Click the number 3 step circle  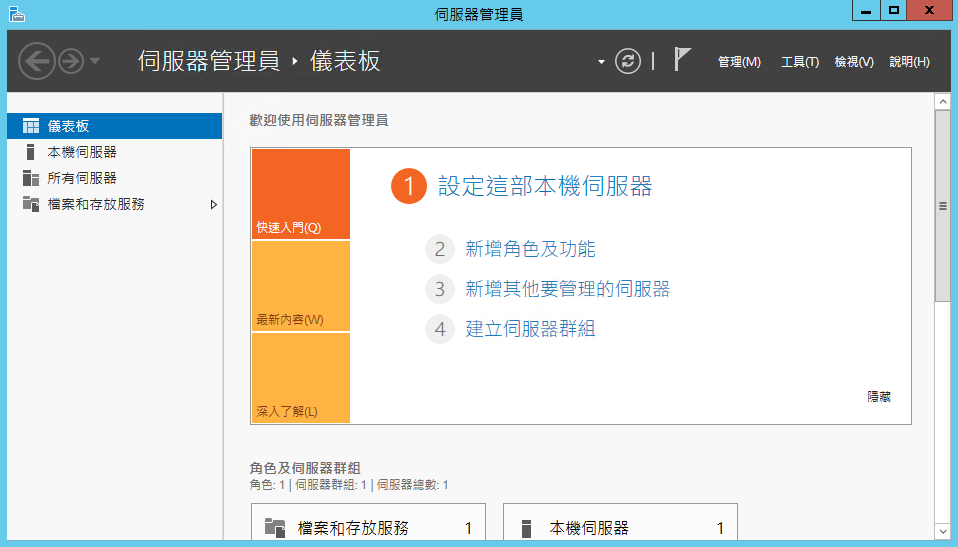[440, 288]
